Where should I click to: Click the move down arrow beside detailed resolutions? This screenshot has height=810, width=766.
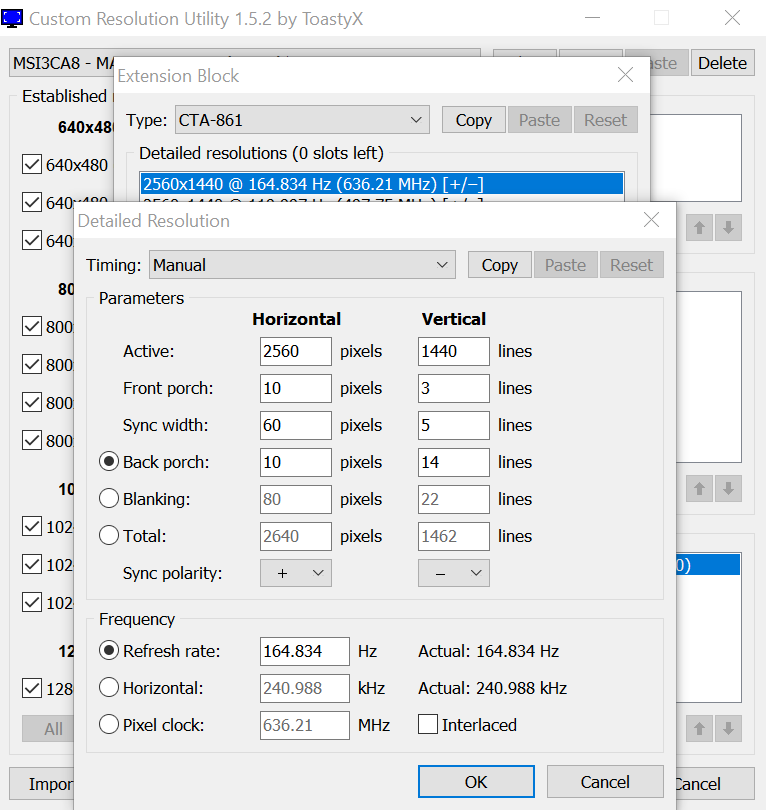(x=728, y=228)
